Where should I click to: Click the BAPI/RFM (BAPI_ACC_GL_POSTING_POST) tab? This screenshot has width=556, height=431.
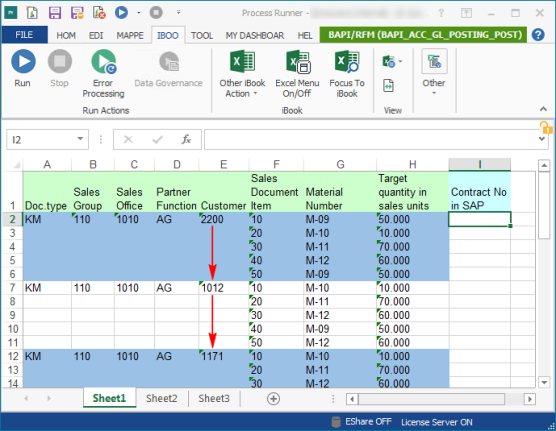pos(424,35)
